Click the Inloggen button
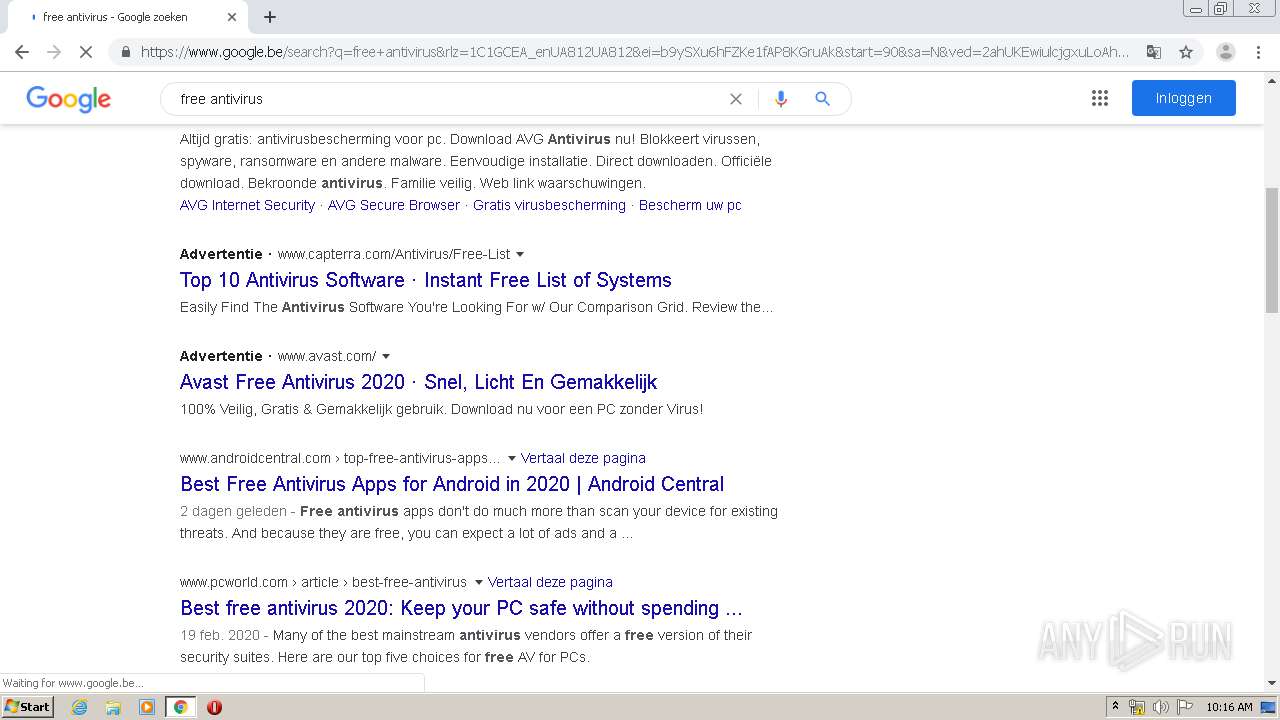Screen dimensions: 1280x720 pyautogui.click(x=1184, y=98)
